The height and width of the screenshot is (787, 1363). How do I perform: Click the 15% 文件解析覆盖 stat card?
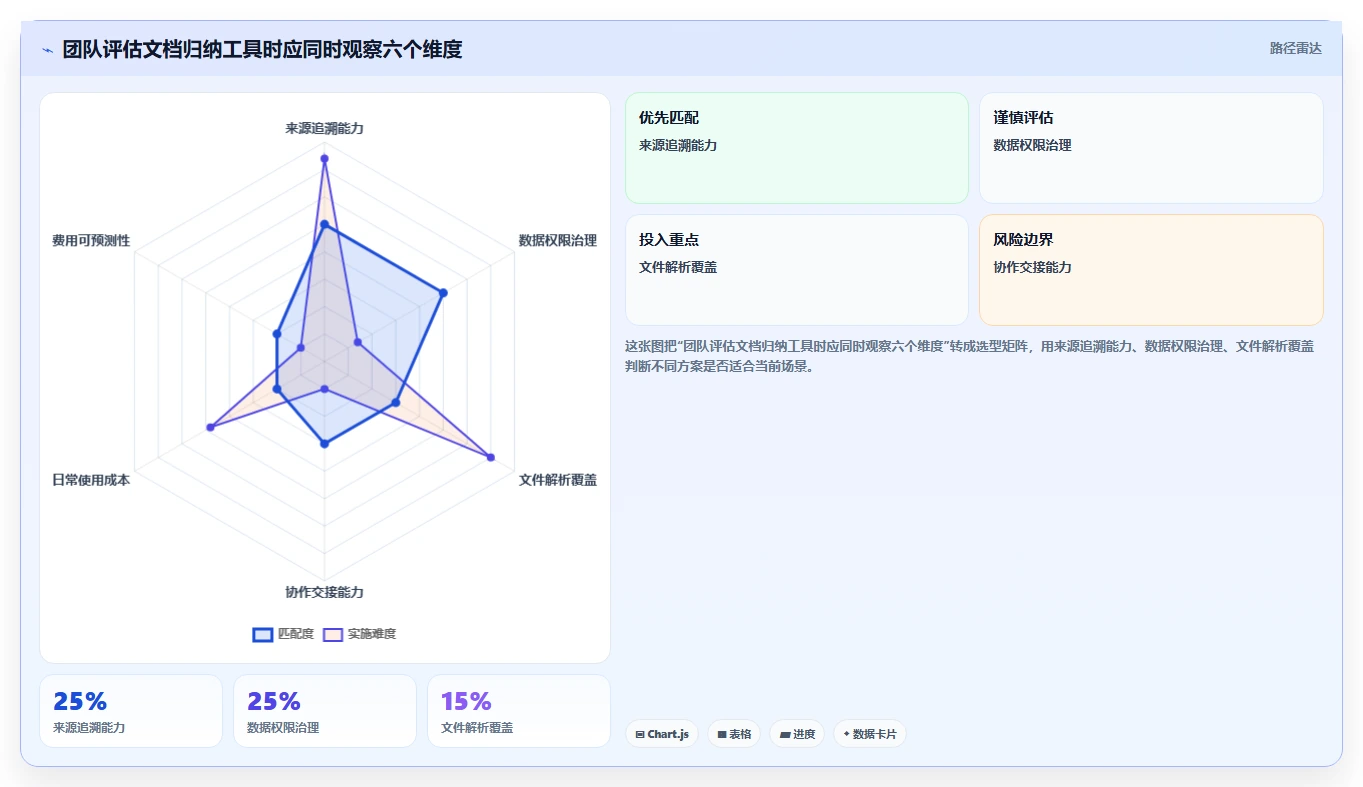519,711
